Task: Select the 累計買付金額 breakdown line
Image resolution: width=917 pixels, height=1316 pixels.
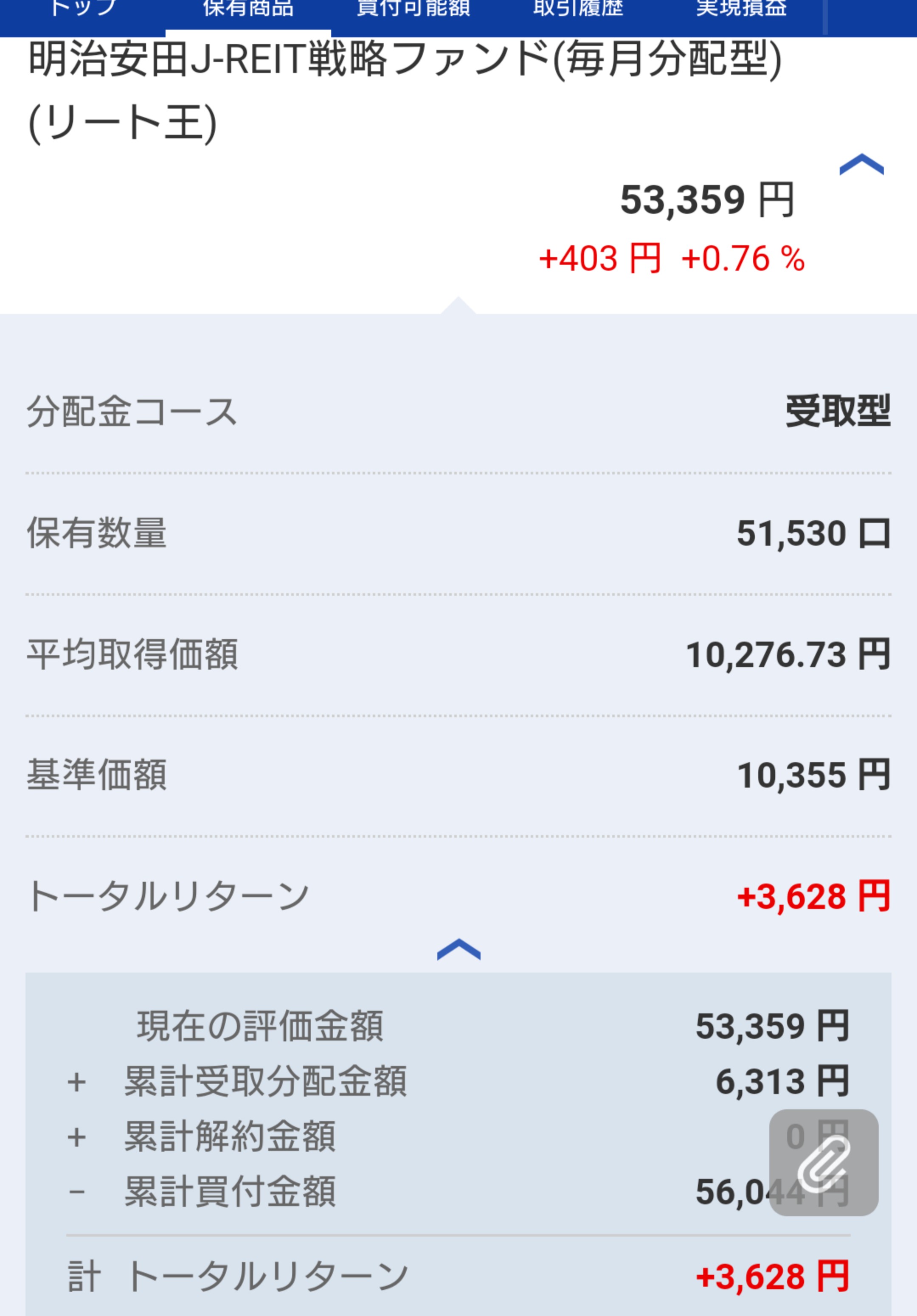Action: (x=229, y=1192)
